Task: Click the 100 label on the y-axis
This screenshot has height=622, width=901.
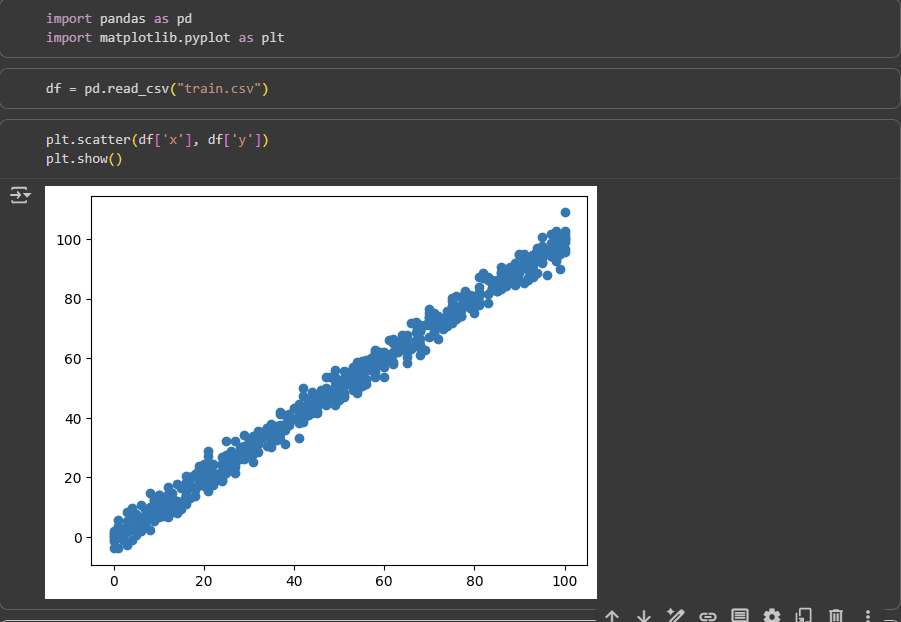Action: 68,240
